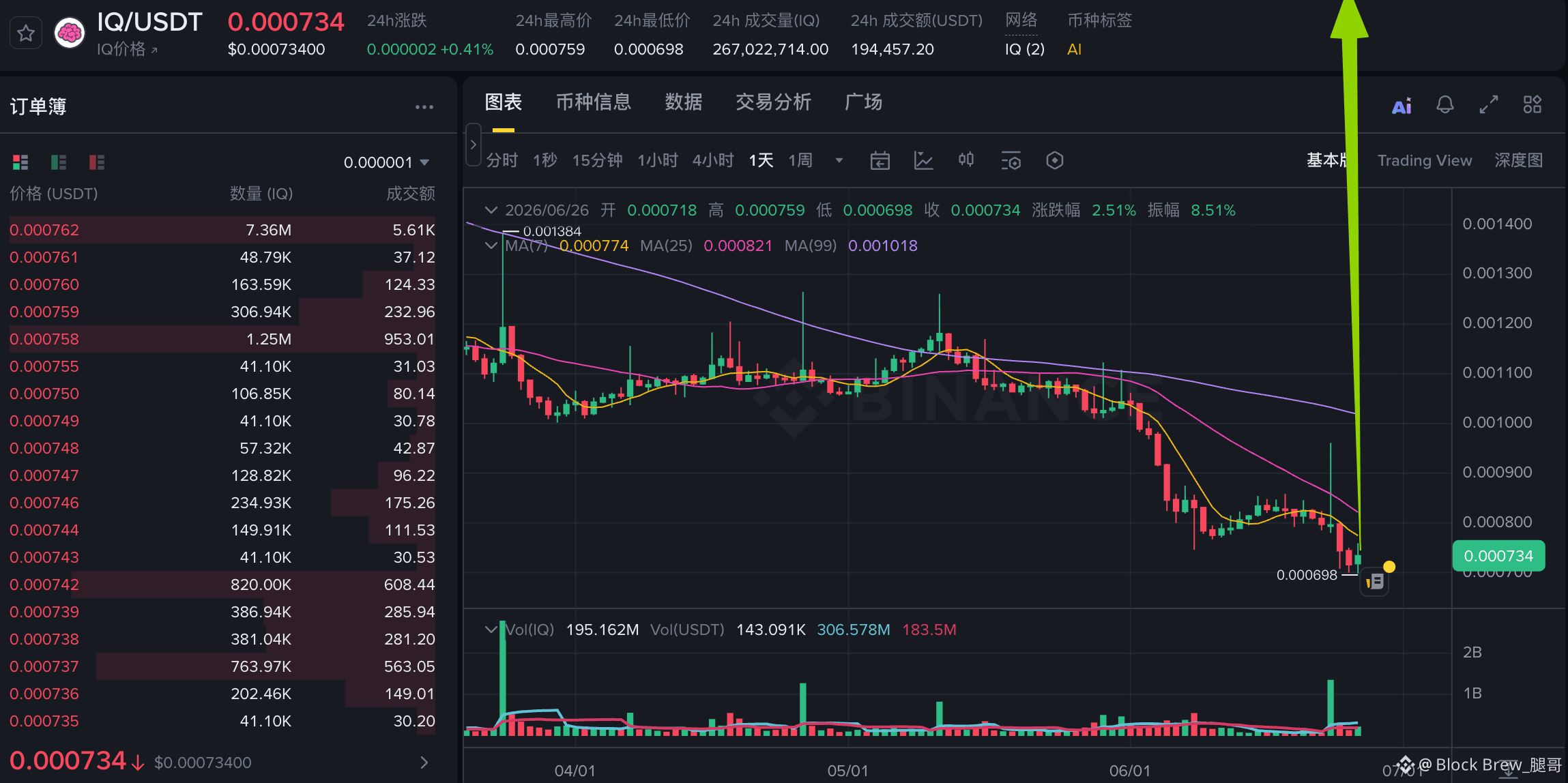Open chart settings hexagon icon
This screenshot has width=1568, height=783.
coord(1055,161)
